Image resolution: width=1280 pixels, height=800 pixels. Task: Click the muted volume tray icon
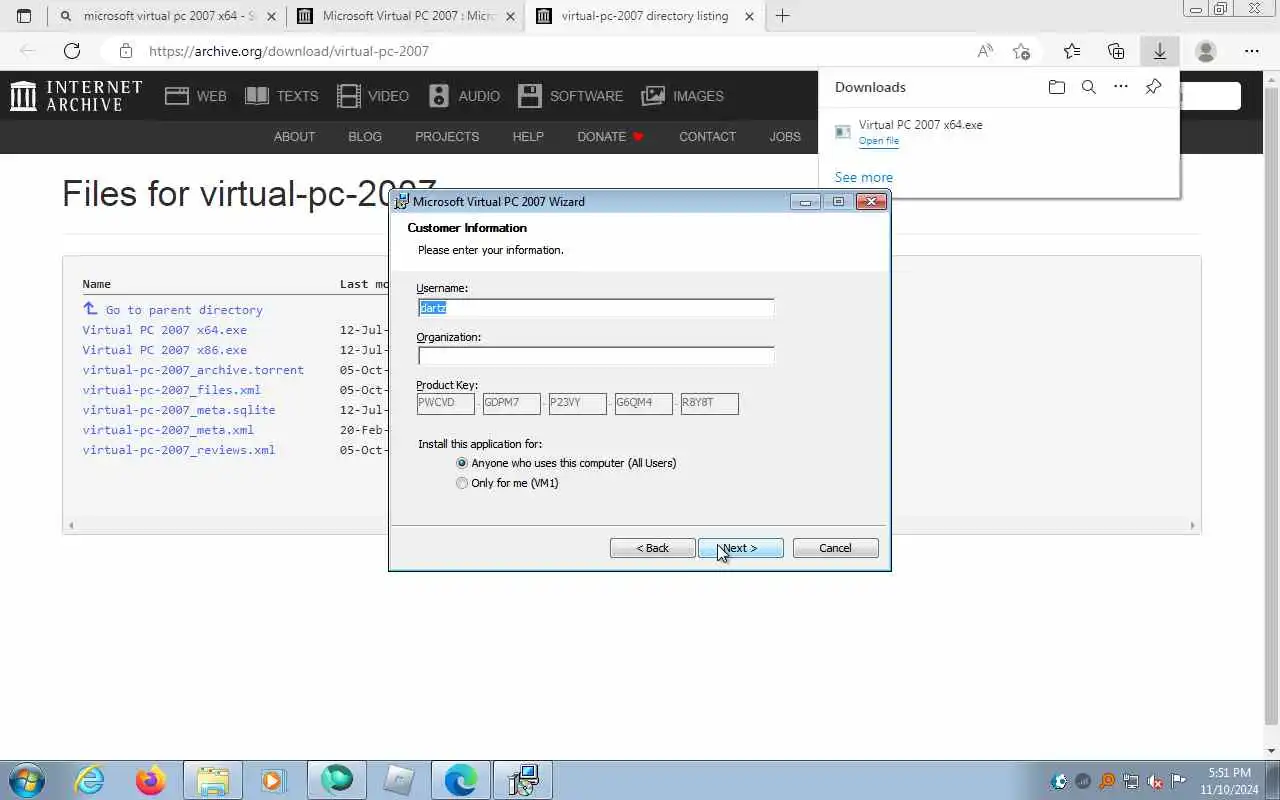pos(1155,781)
